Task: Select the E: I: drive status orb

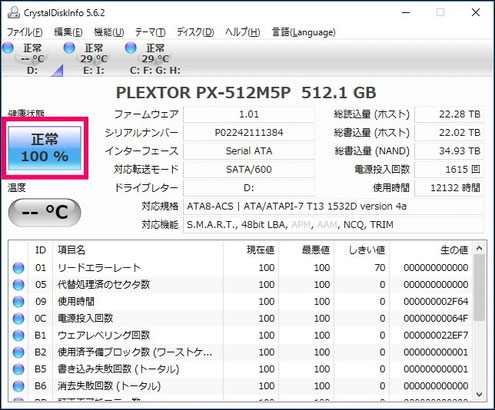Action: (x=69, y=48)
